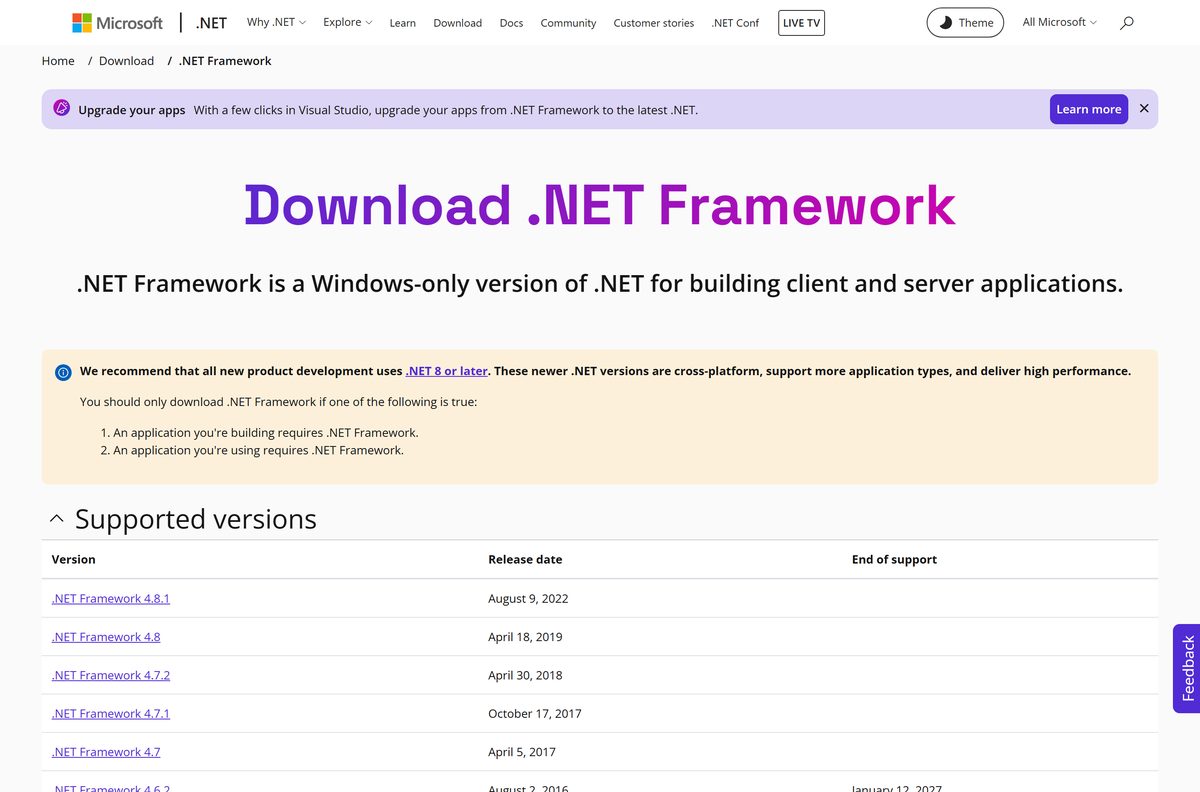1200x792 pixels.
Task: Open the Learn nav item
Action: pos(403,23)
